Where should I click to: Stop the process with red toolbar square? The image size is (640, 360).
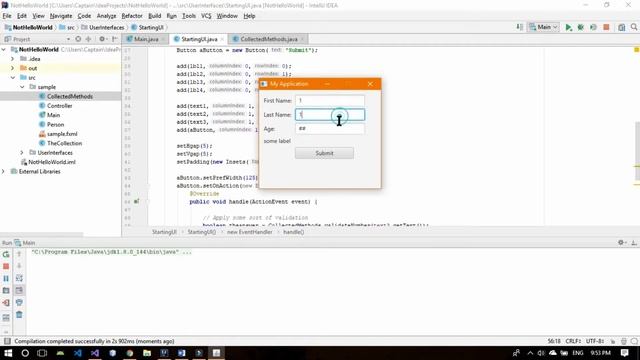tap(606, 27)
